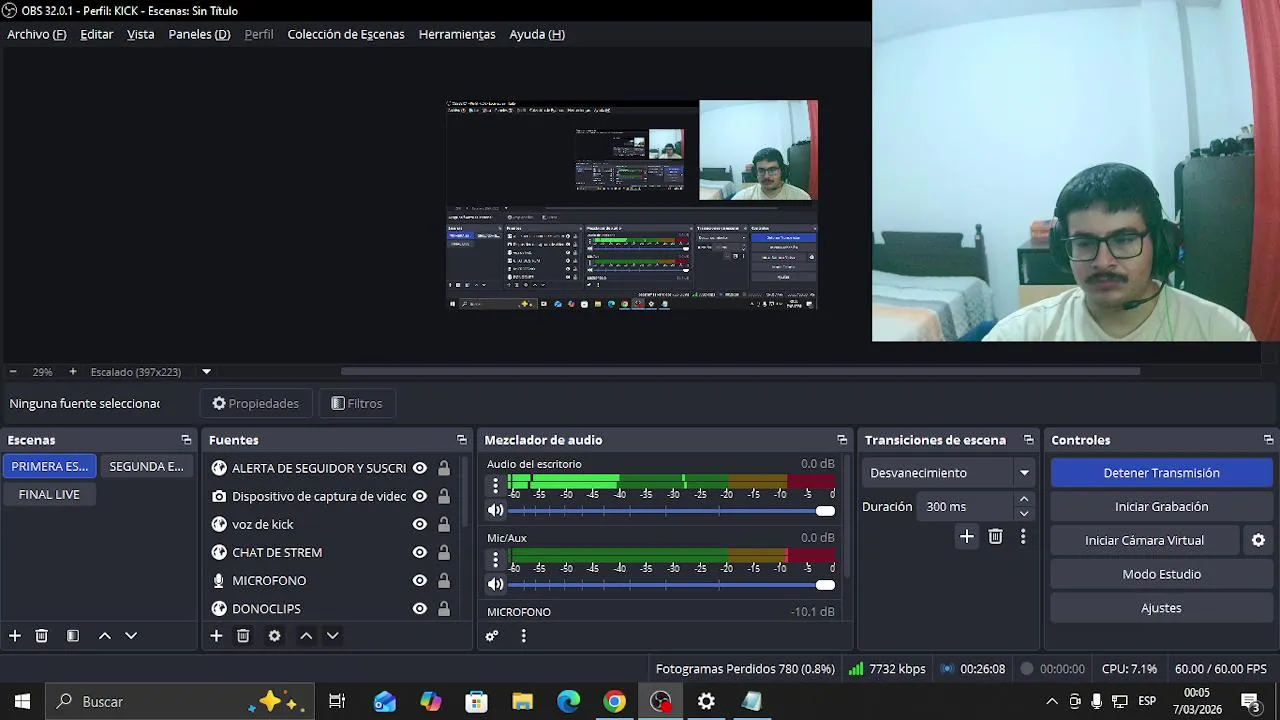Hide ALERTA DE SEGUIDOR Y SUSCRI source

coord(420,468)
